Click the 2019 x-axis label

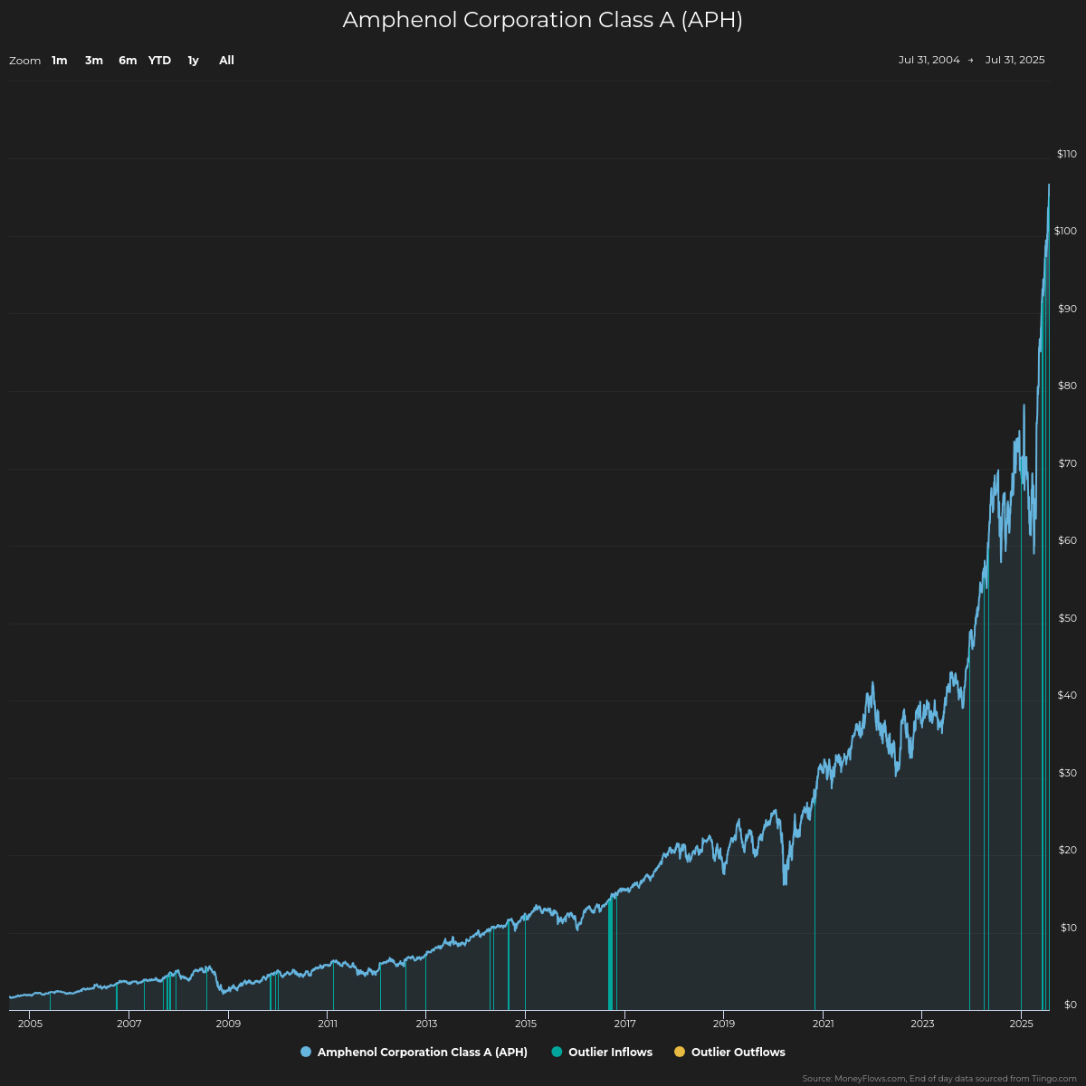724,1023
